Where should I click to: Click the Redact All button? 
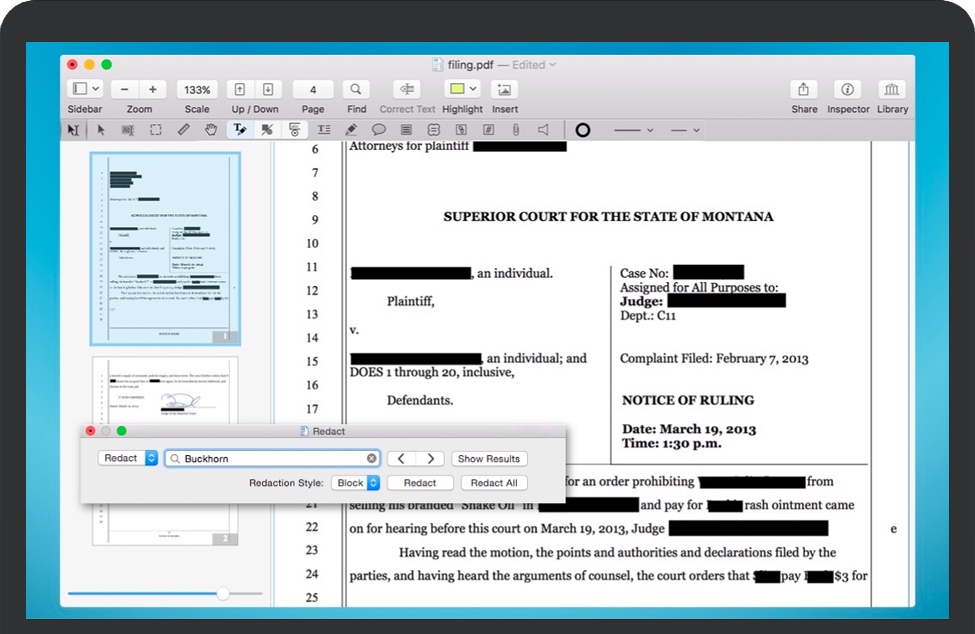[x=494, y=483]
